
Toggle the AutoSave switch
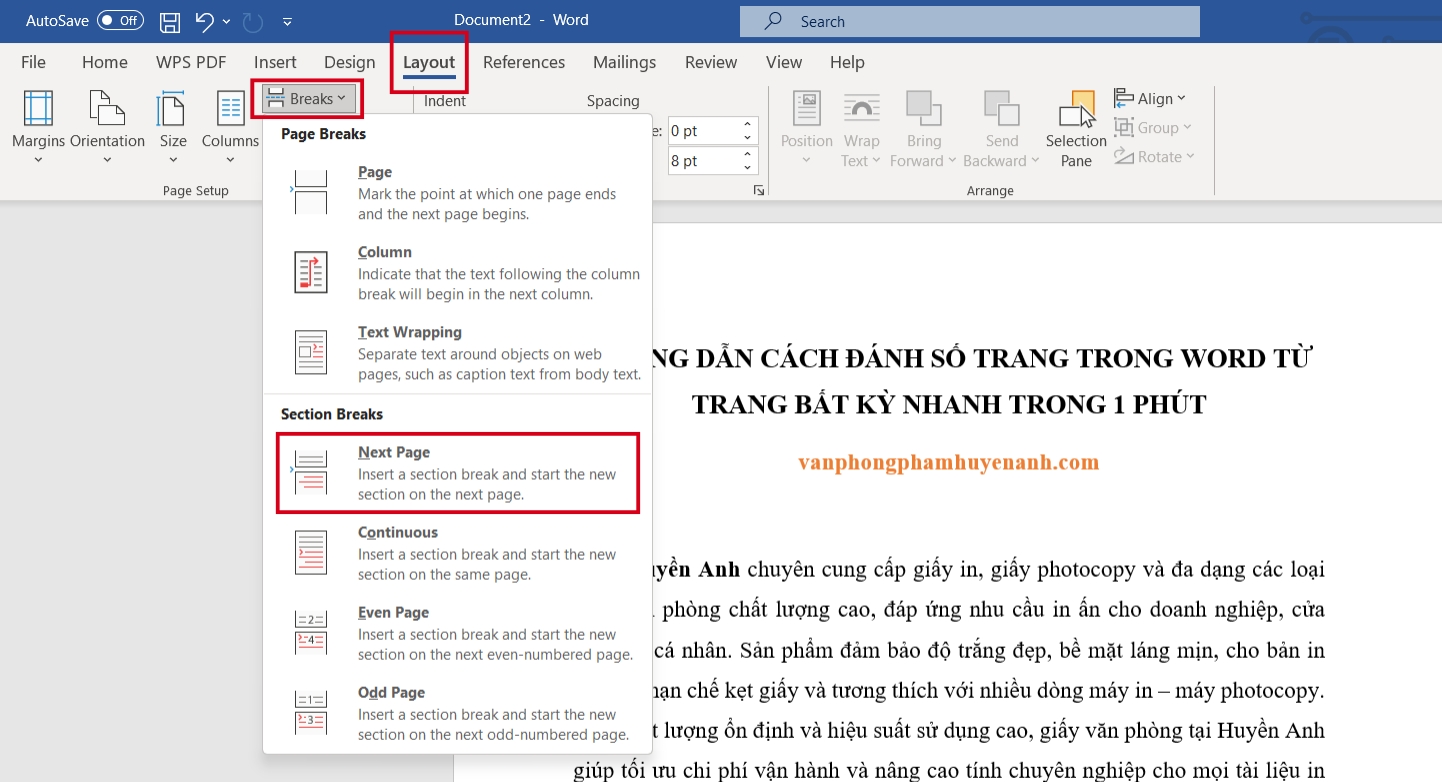pyautogui.click(x=121, y=20)
